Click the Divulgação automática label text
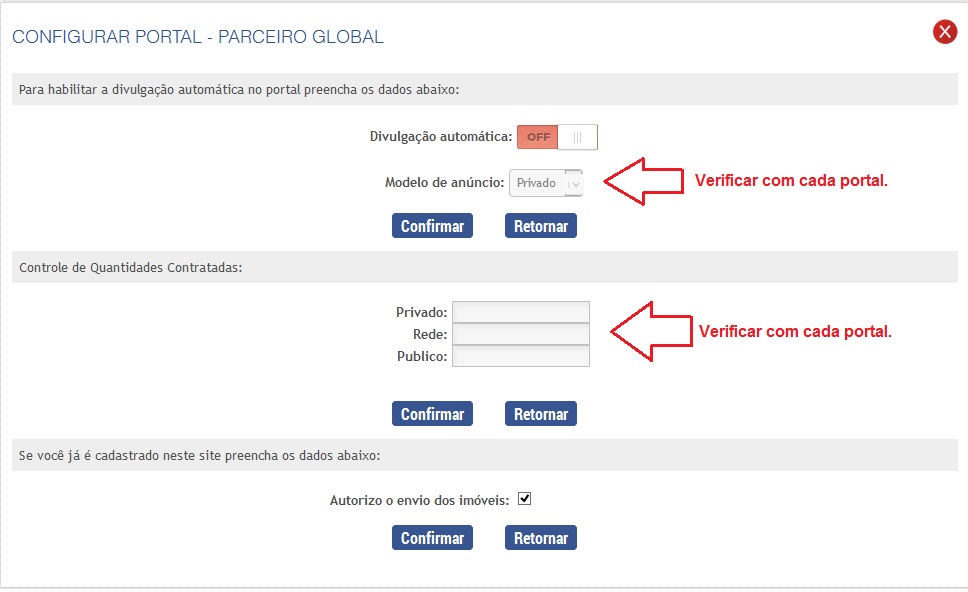968x592 pixels. pyautogui.click(x=441, y=136)
